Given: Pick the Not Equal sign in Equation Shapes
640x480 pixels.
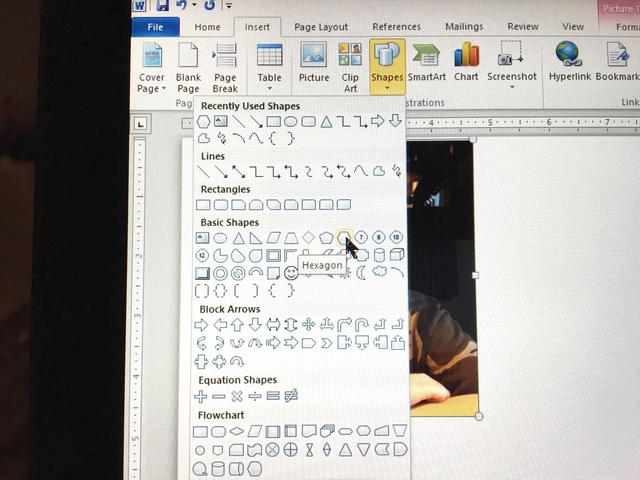Looking at the screenshot, I should (x=291, y=396).
